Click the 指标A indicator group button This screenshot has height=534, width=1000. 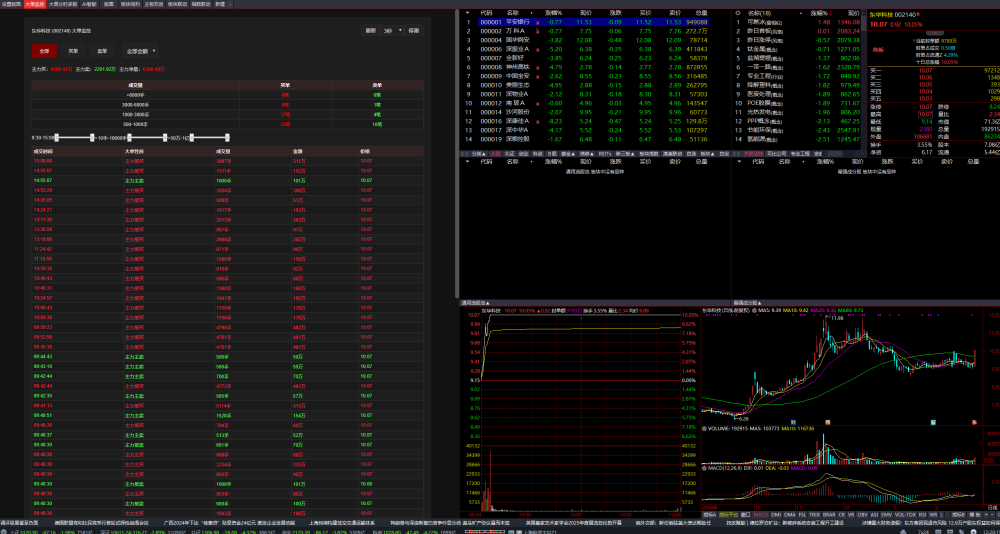tap(710, 515)
